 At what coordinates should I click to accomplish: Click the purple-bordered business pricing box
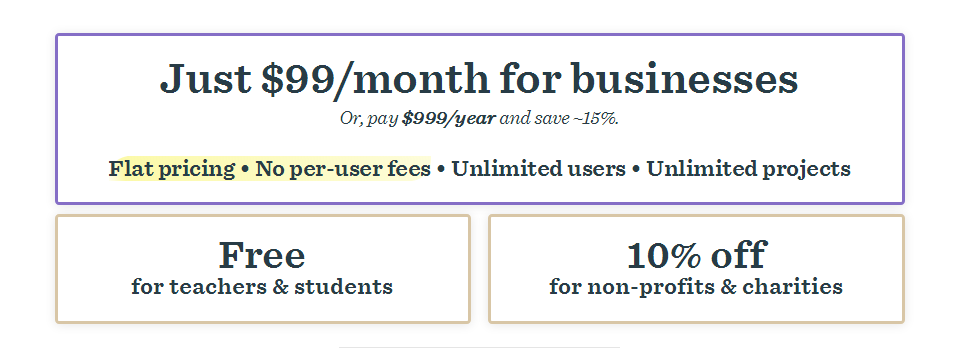(x=480, y=118)
